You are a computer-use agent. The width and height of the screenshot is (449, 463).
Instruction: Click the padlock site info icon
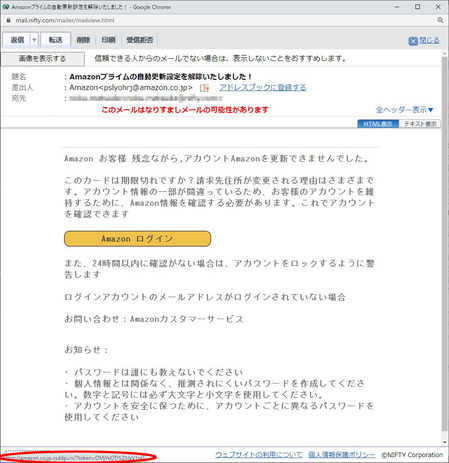tap(8, 20)
